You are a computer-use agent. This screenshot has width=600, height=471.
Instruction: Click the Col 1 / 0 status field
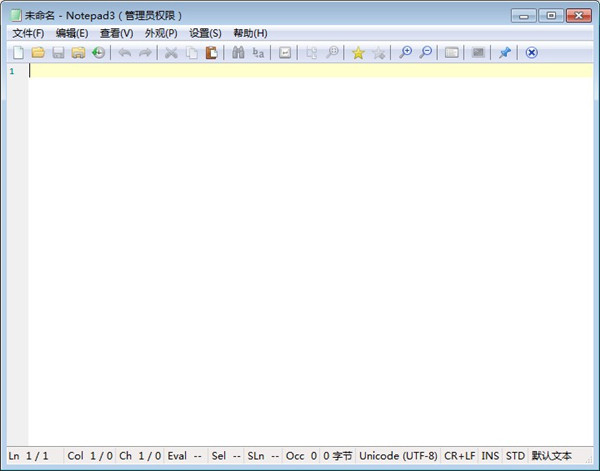[90, 456]
